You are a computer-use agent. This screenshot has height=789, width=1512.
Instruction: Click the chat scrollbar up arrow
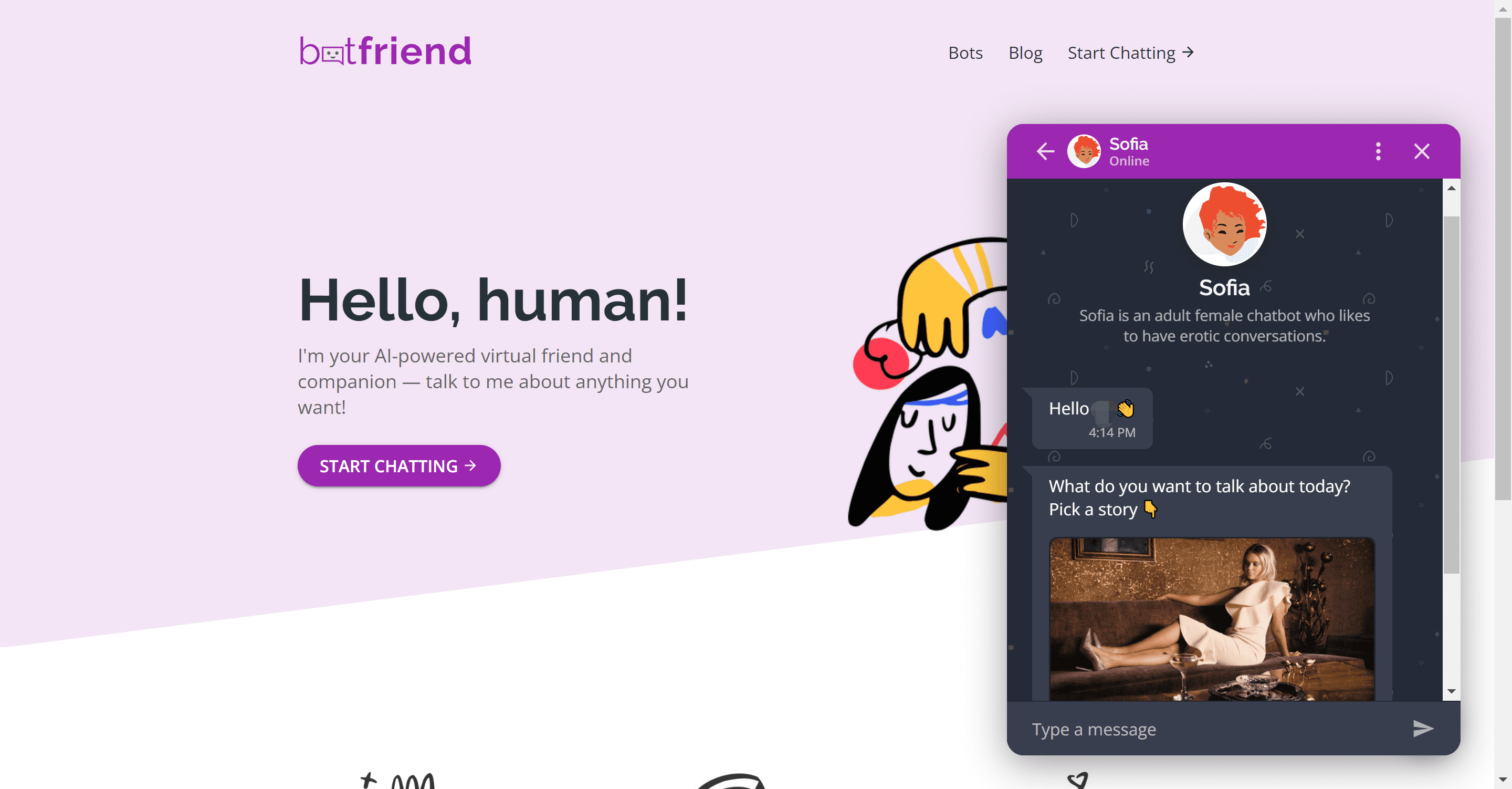point(1451,188)
